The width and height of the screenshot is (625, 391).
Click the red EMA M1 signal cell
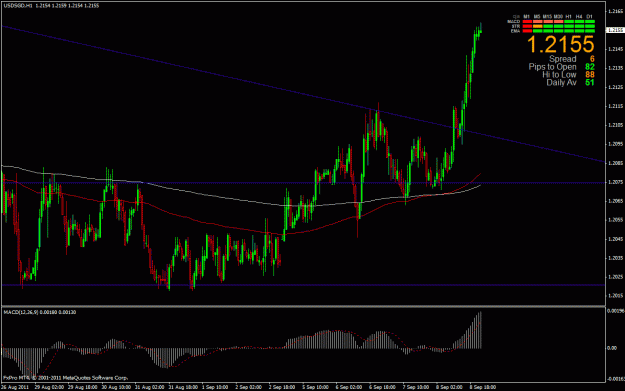[527, 31]
